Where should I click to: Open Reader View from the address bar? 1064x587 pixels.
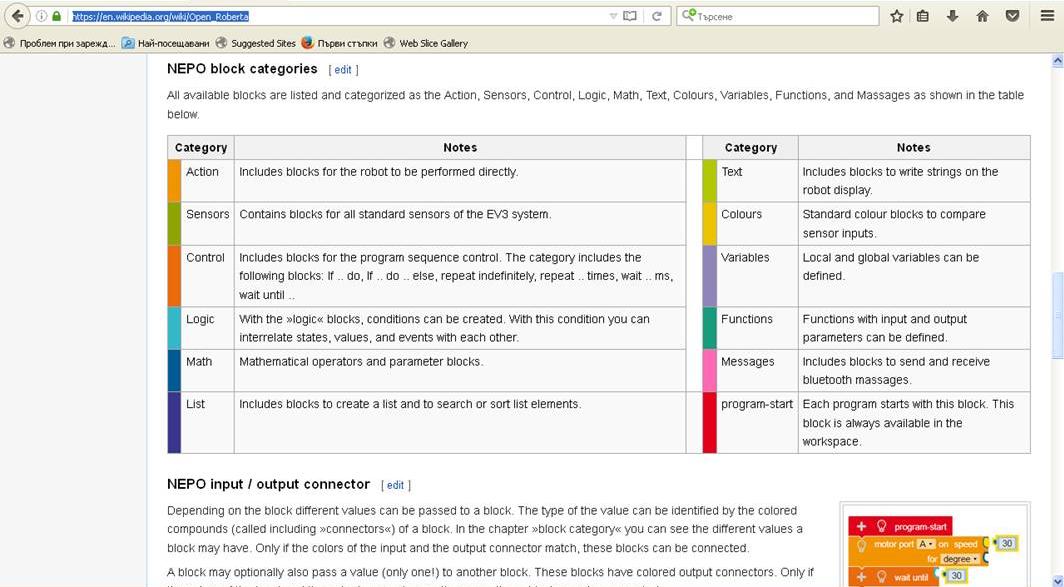tap(628, 16)
